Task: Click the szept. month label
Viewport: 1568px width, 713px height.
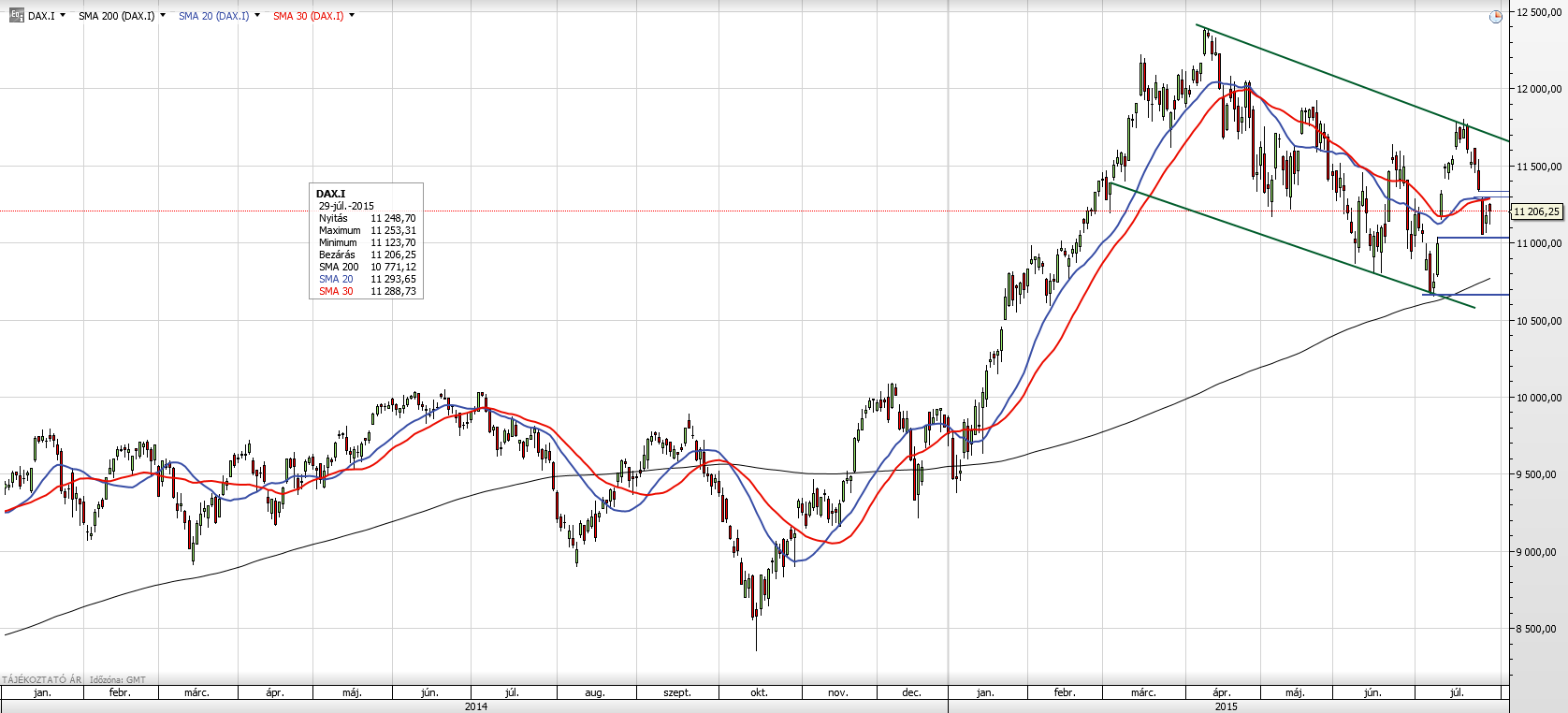Action: coord(677,693)
